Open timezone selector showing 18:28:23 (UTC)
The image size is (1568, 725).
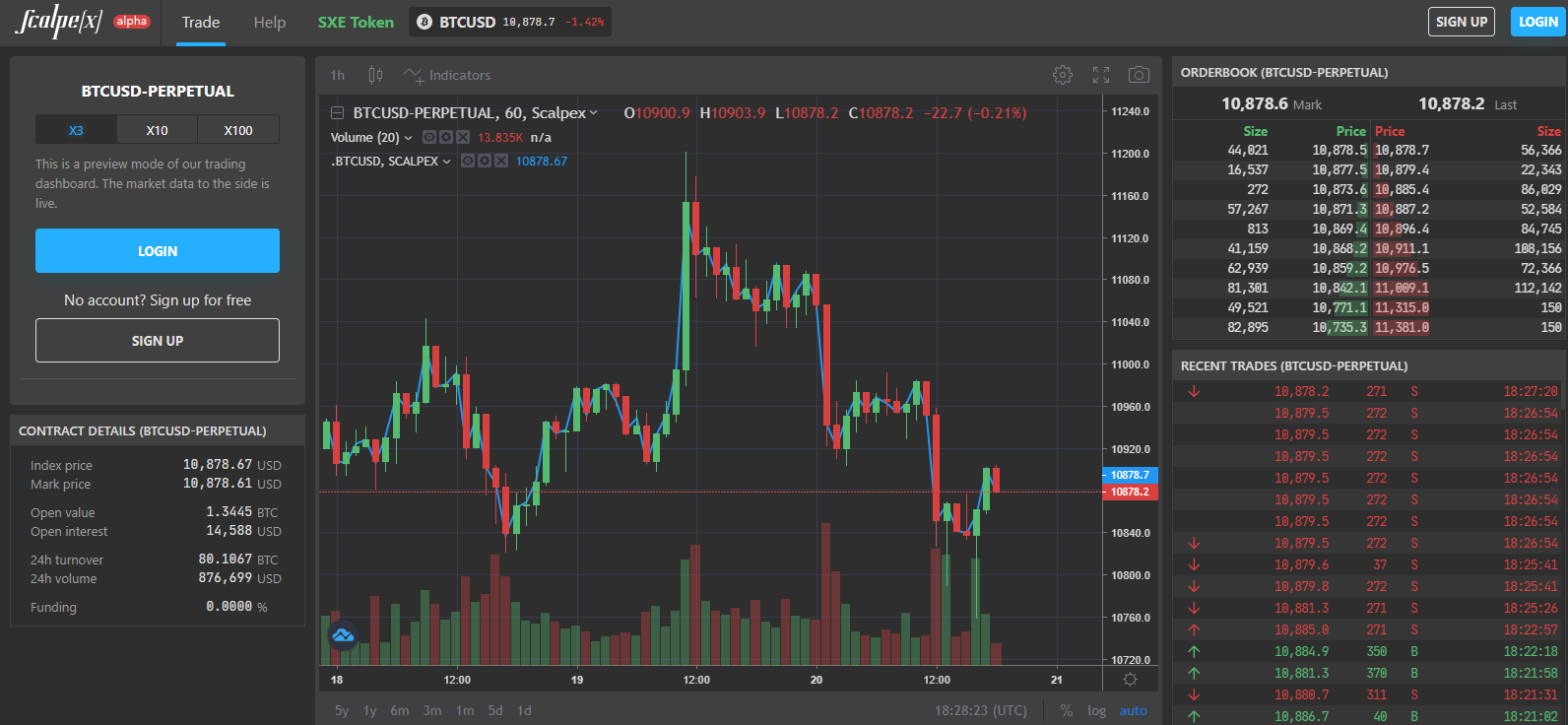(980, 710)
